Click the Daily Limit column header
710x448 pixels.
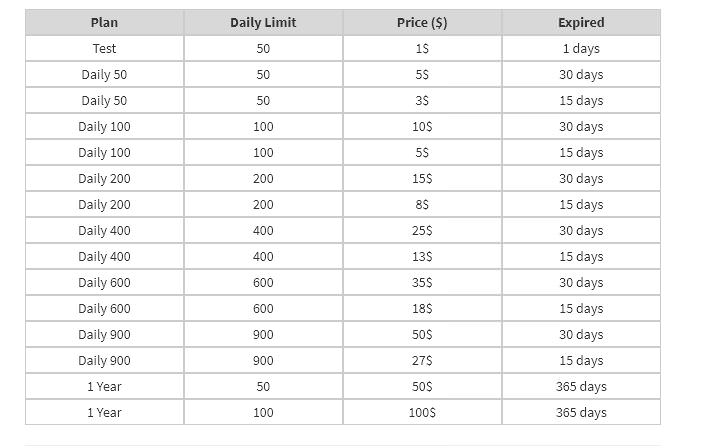(263, 23)
